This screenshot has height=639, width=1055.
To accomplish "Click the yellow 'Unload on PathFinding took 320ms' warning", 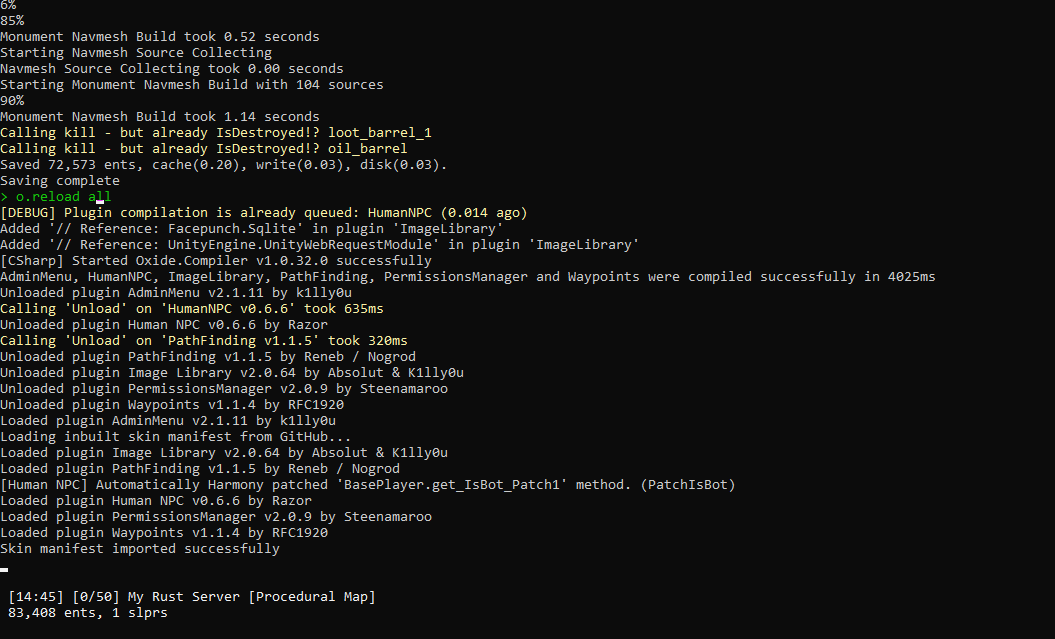I will pos(204,341).
